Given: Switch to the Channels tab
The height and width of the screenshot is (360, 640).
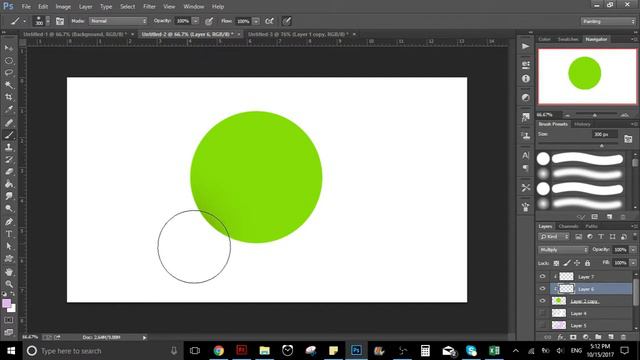Looking at the screenshot, I should click(x=568, y=226).
